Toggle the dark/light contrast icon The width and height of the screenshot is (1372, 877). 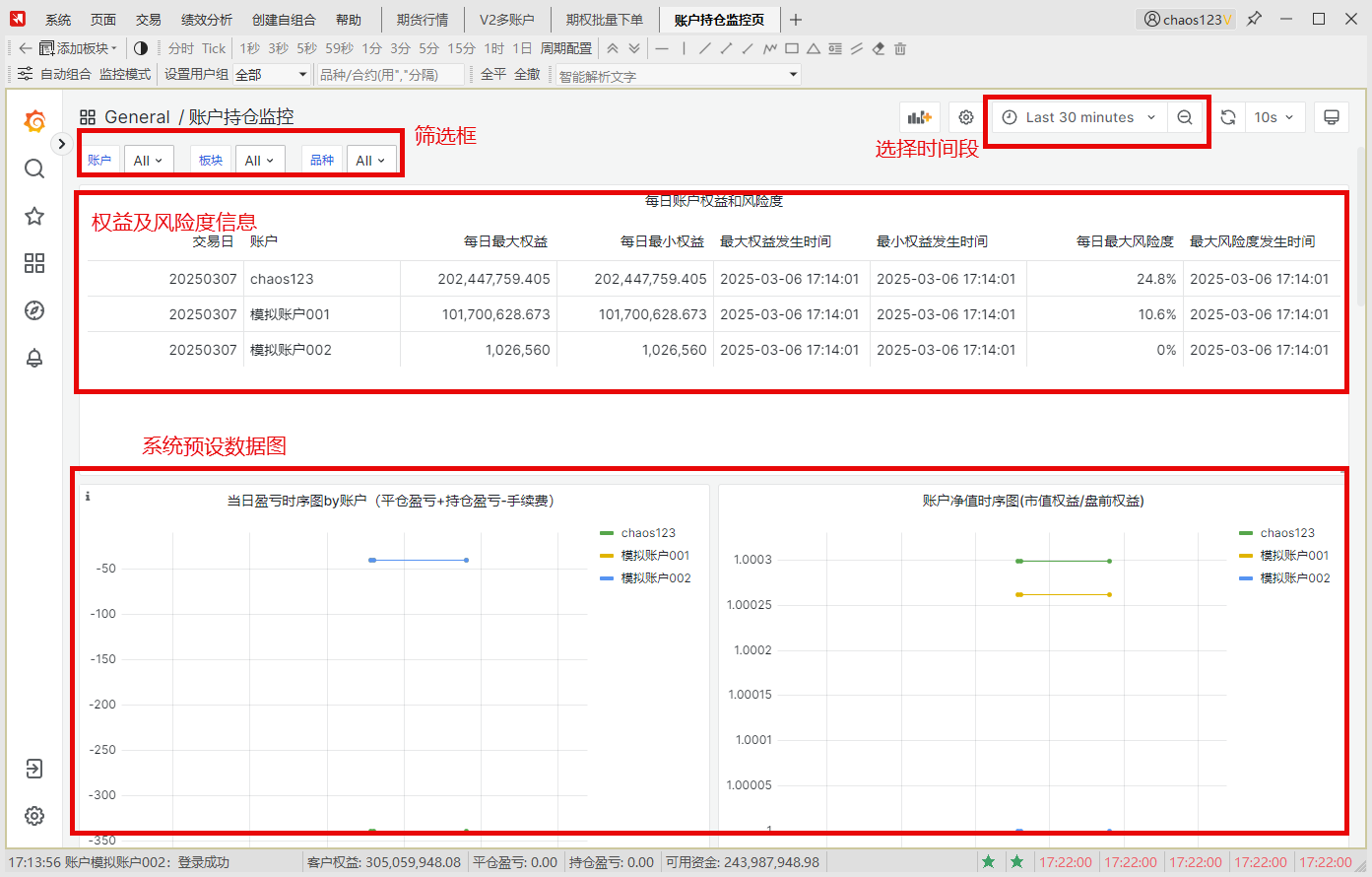[x=141, y=48]
